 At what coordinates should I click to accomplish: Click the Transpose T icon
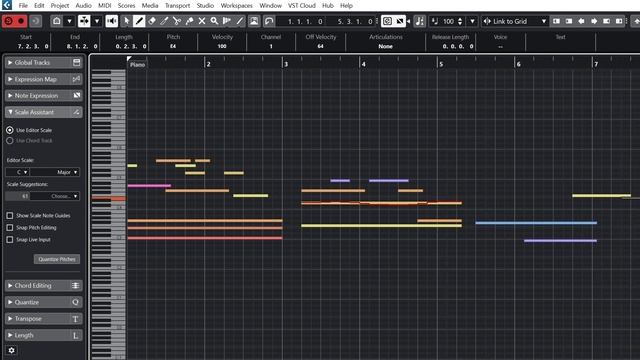[76, 319]
